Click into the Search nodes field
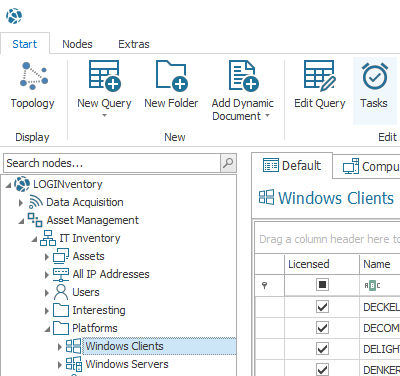The image size is (400, 376). 112,163
